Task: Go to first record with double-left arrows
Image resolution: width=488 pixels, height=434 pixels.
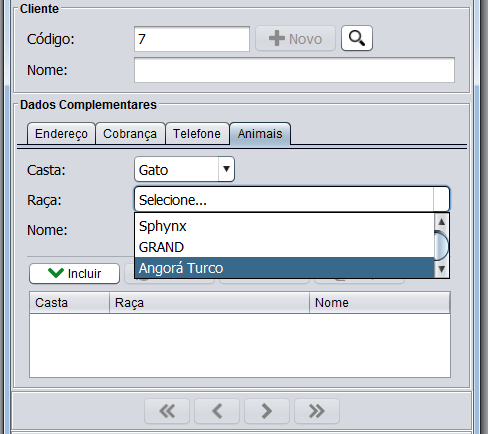Action: tap(167, 411)
